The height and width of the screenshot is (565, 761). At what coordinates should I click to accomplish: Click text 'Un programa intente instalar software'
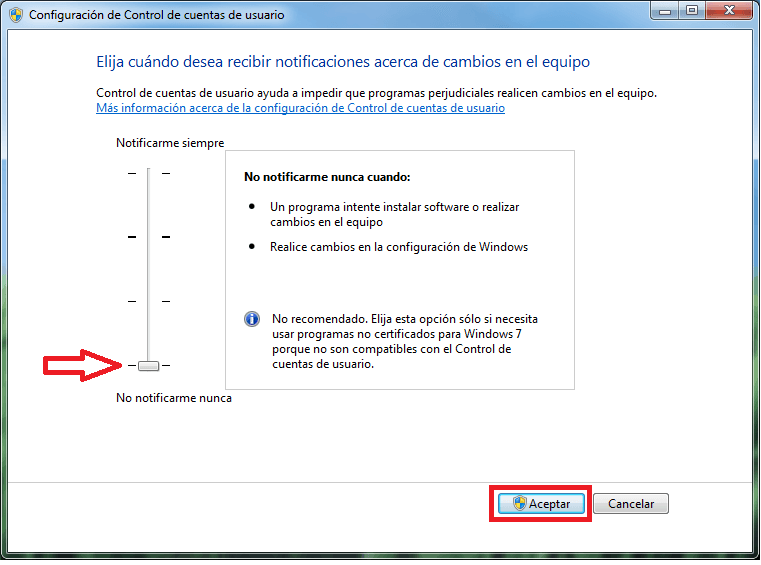(370, 207)
